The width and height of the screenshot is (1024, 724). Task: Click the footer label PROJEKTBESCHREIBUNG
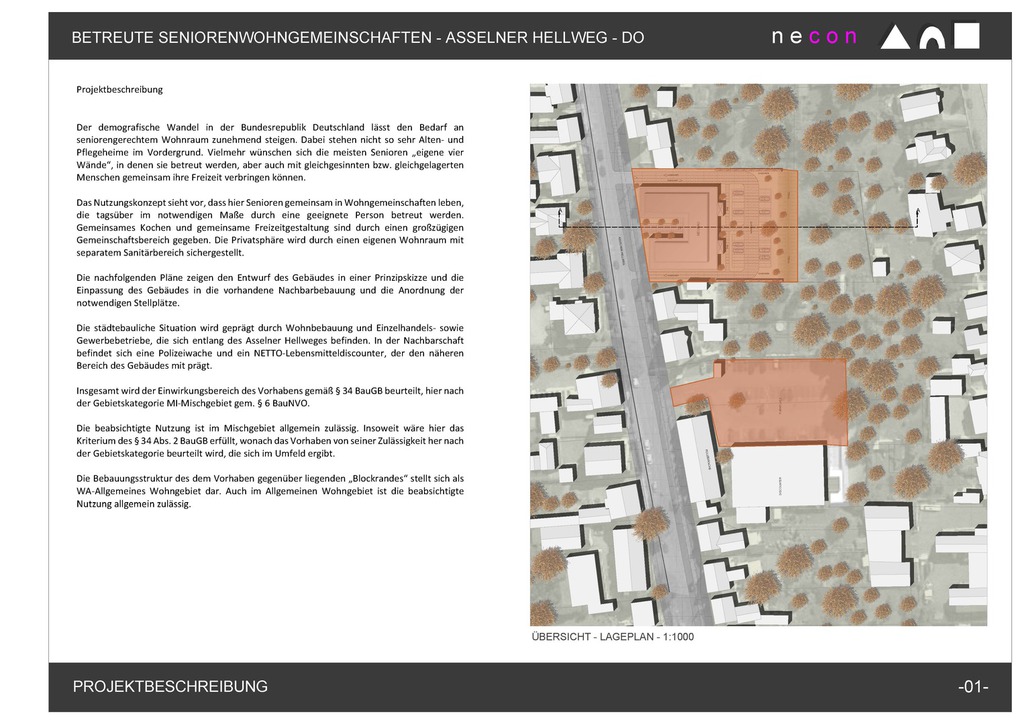(170, 687)
